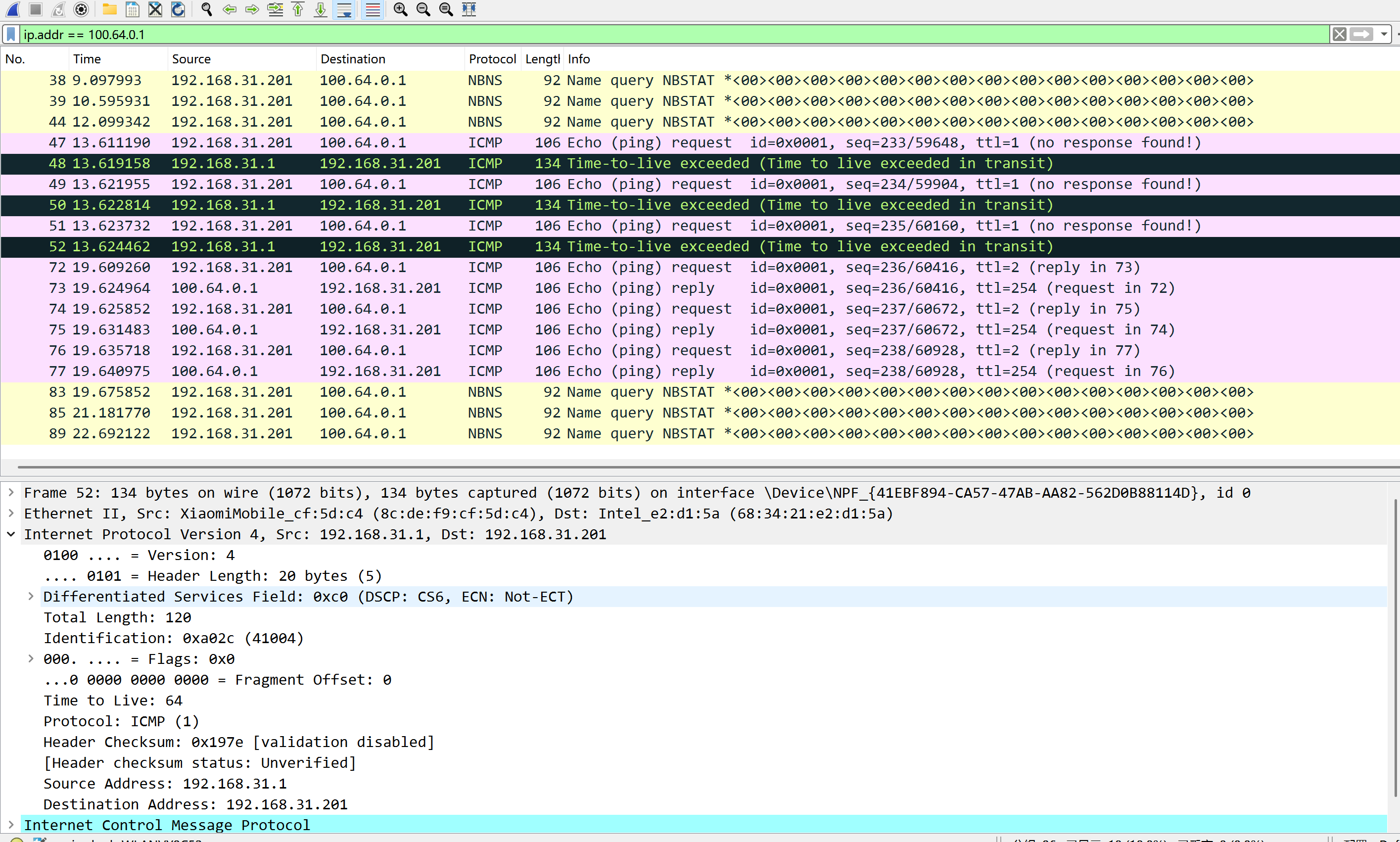Click the start capture shark fin icon
1400x842 pixels.
tap(12, 9)
